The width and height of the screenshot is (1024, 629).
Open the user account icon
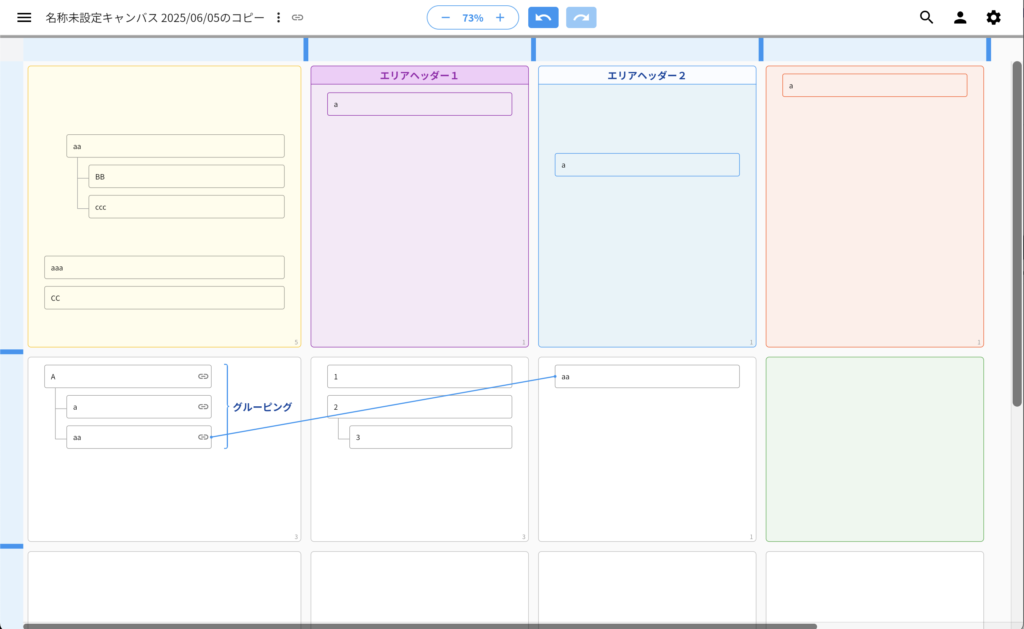click(x=960, y=17)
